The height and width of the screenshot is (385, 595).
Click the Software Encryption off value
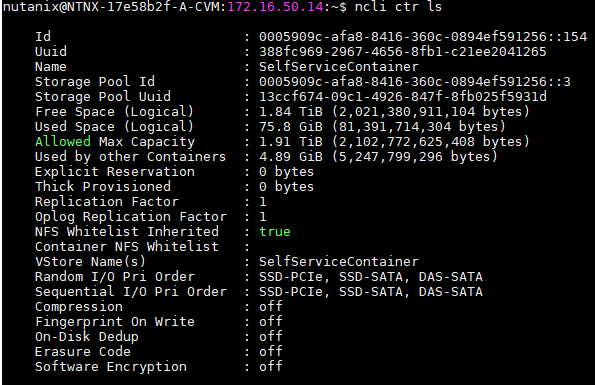tap(271, 366)
